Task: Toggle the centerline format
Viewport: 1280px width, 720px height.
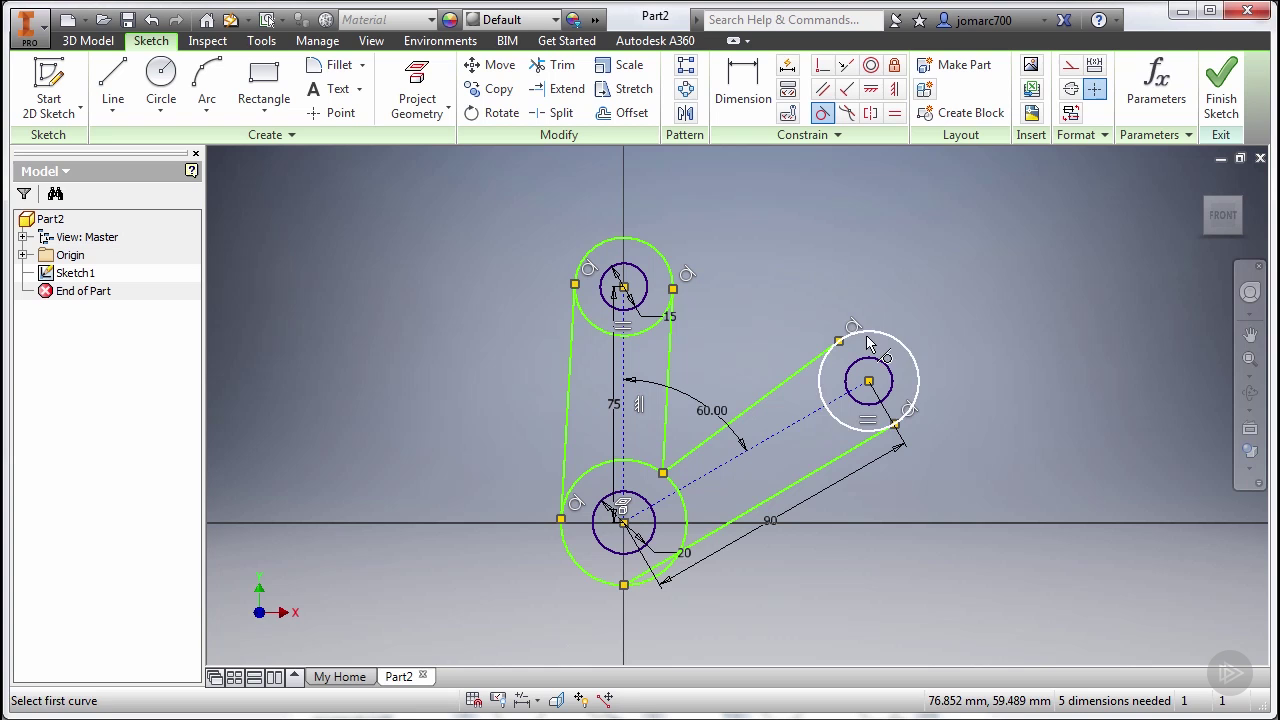Action: [x=1071, y=89]
